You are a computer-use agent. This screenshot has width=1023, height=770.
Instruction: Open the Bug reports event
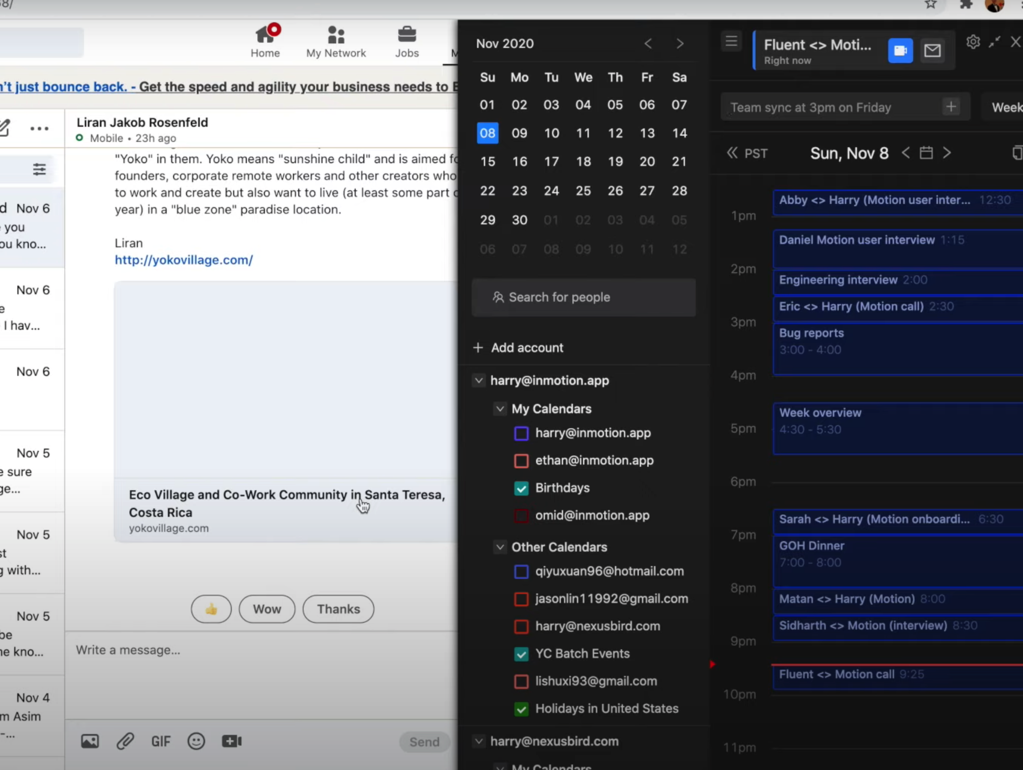pos(898,348)
